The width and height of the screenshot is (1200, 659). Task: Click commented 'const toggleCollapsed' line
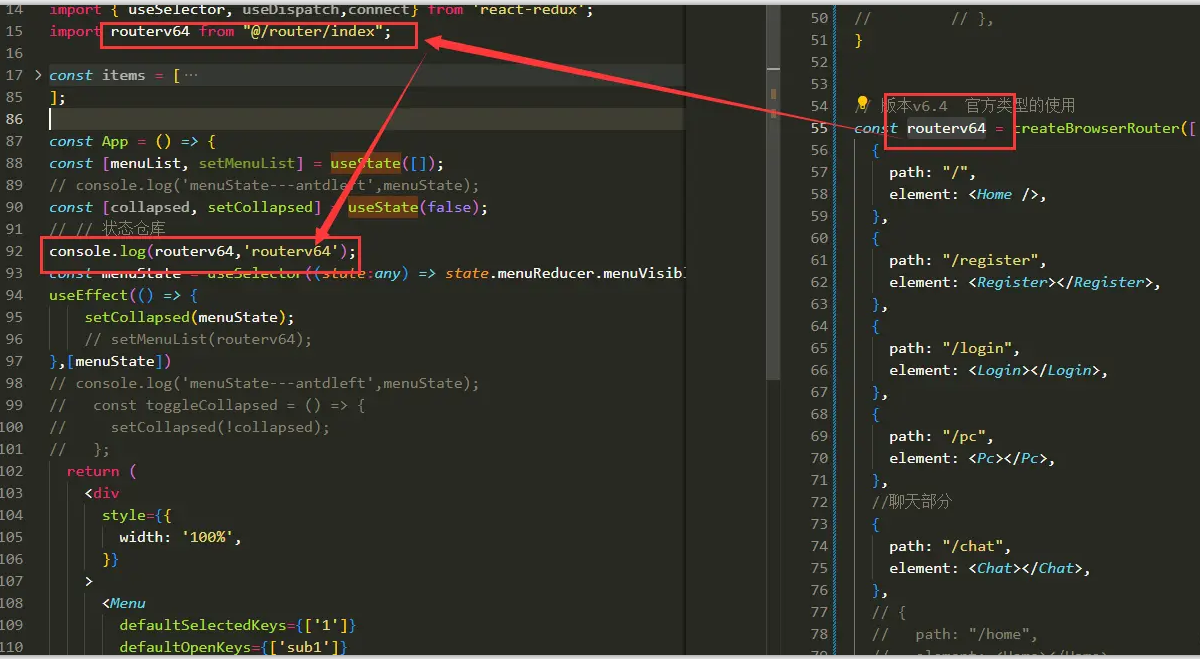[x=207, y=405]
